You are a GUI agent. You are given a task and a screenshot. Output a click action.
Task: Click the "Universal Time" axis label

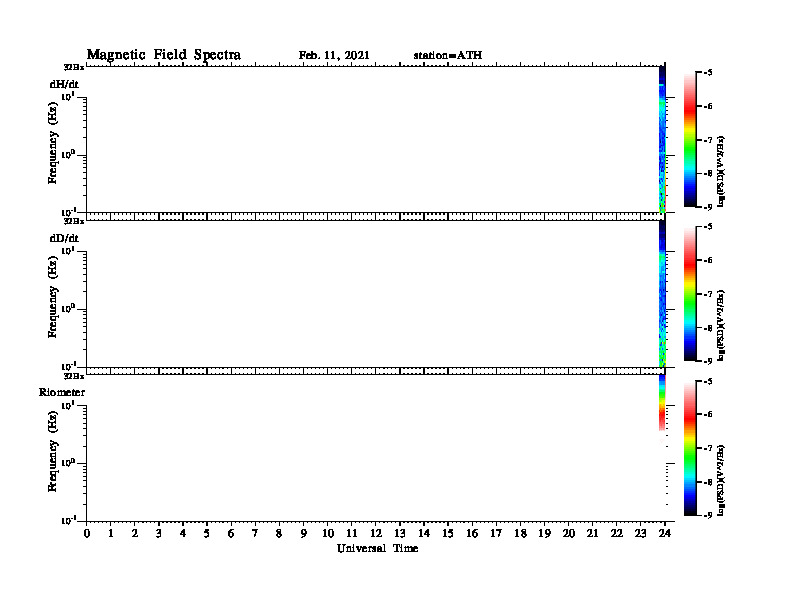377,548
